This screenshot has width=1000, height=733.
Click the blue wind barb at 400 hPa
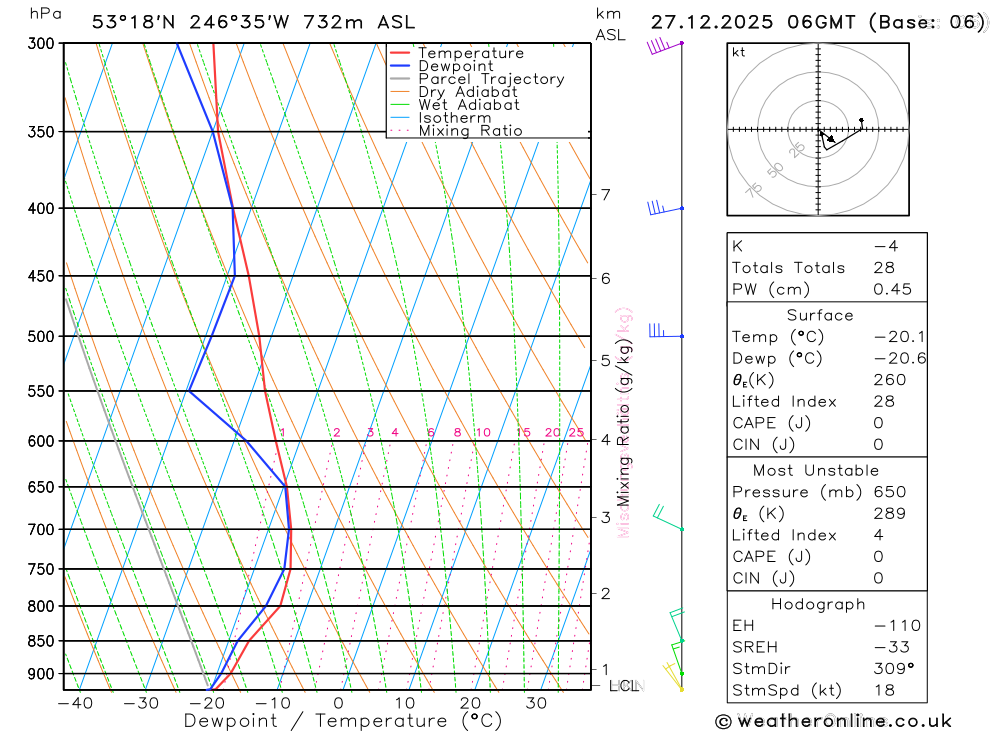(x=665, y=208)
